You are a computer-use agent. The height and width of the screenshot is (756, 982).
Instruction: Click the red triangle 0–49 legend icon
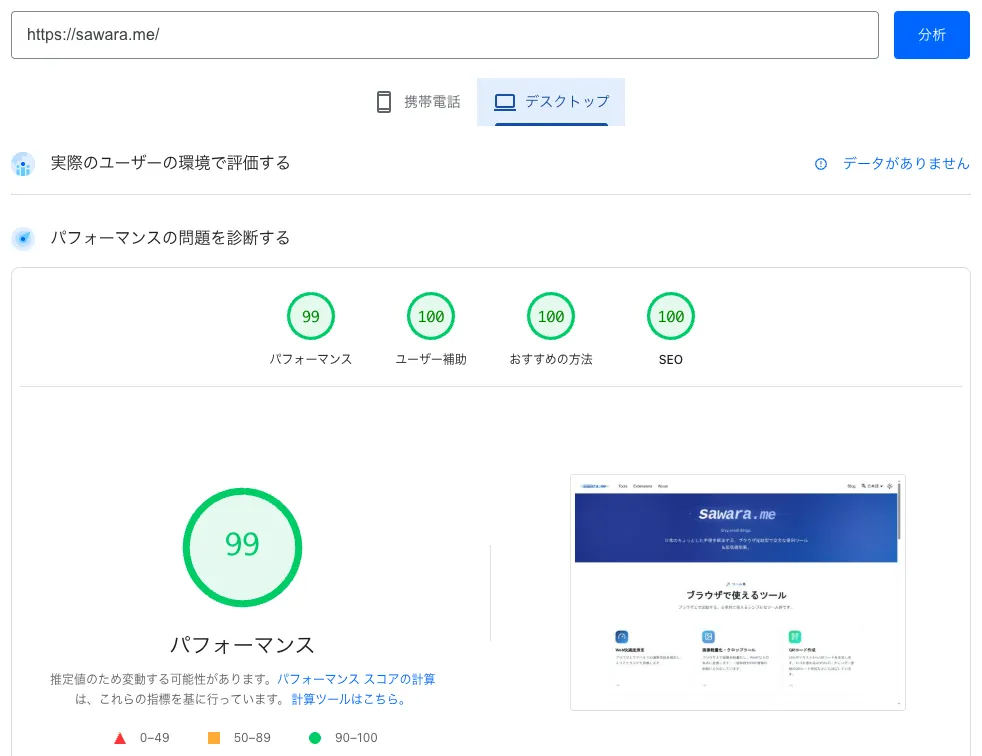pyautogui.click(x=120, y=738)
